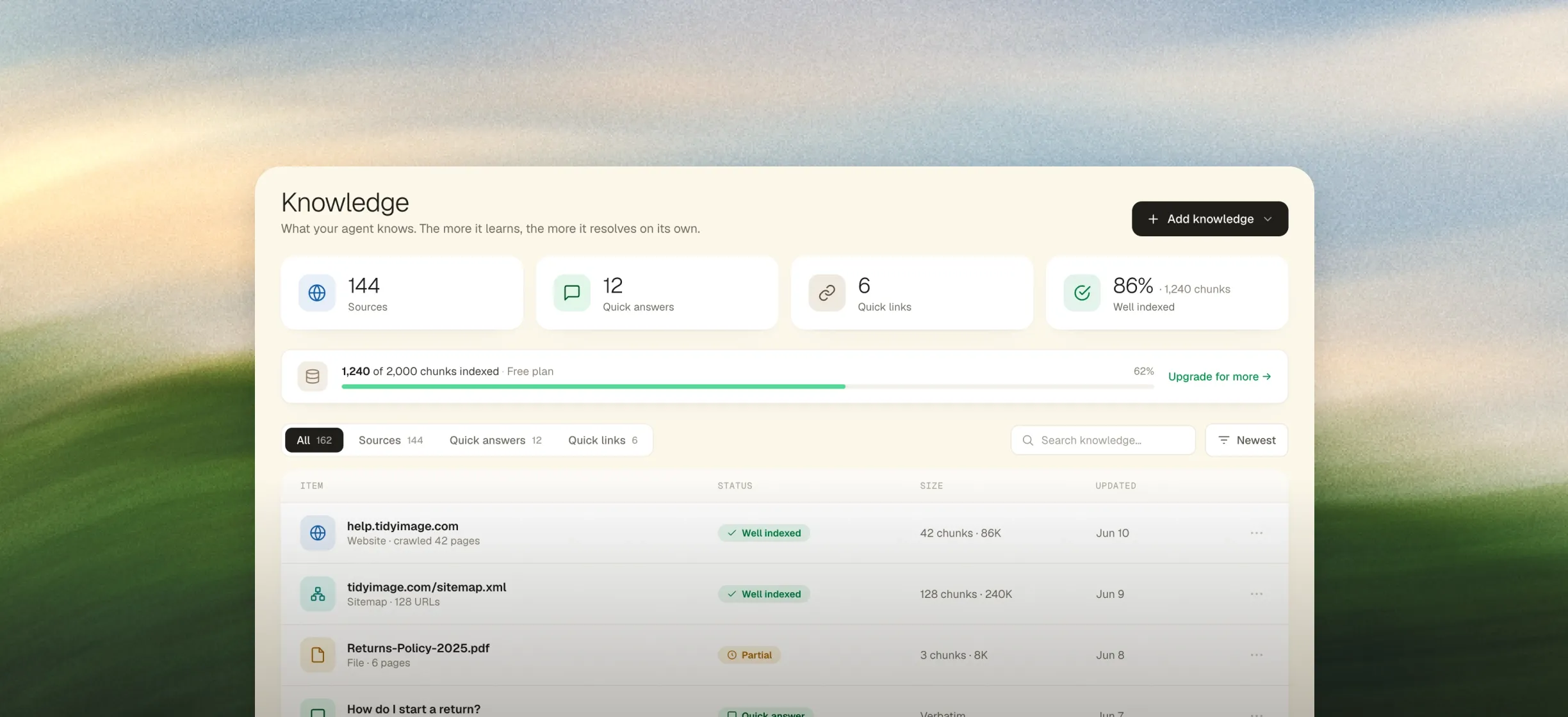Click globe icon for help.tidyimage.com row
This screenshot has height=717, width=1568.
point(318,533)
